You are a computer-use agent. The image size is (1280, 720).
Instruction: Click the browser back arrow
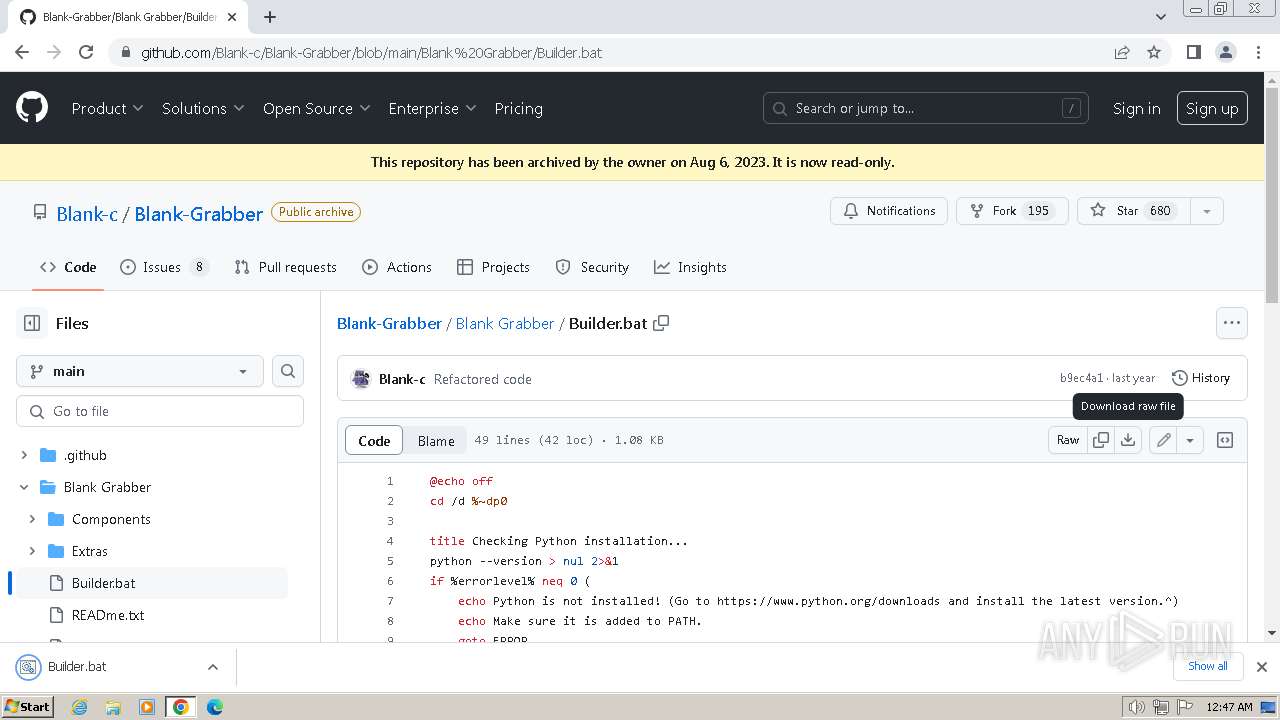coord(22,52)
